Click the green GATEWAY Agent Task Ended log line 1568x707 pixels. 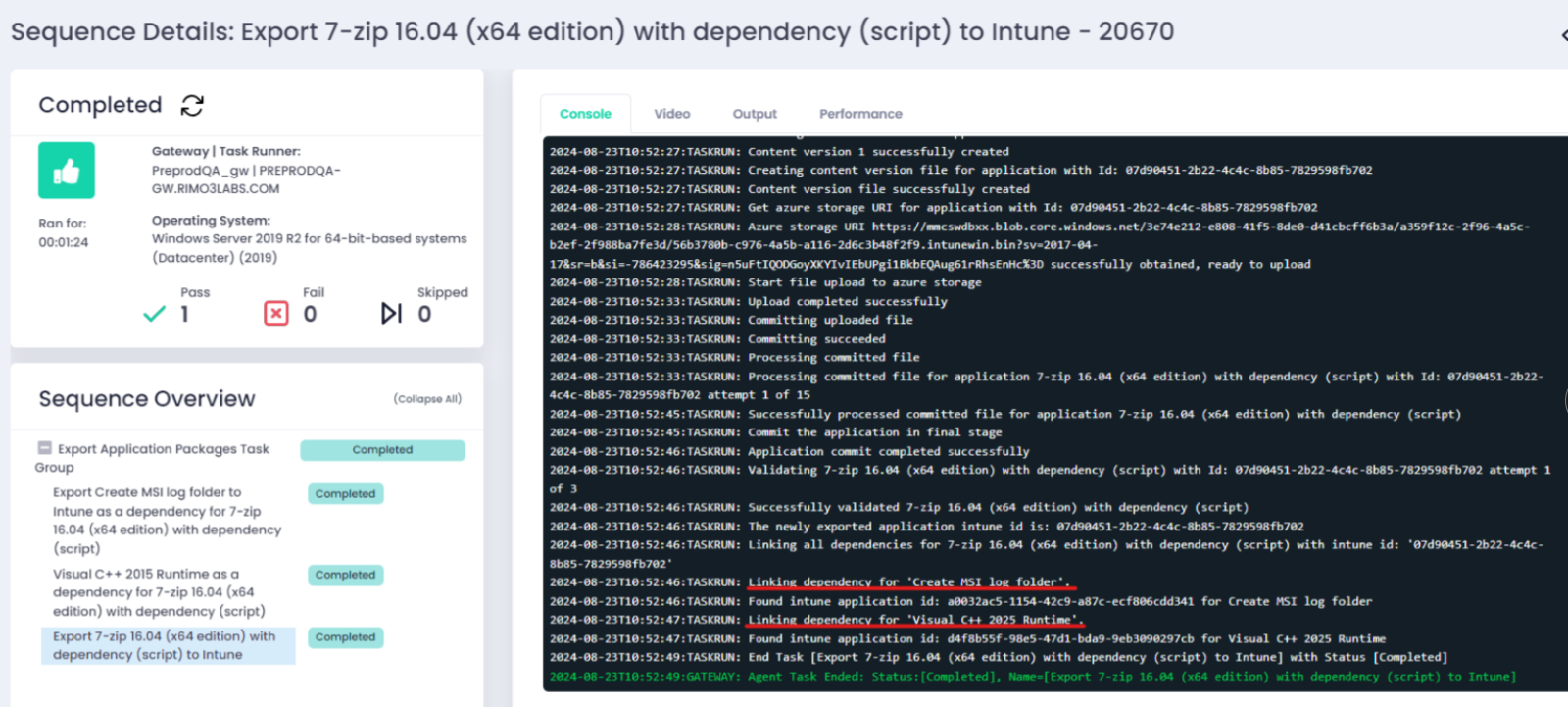tap(1032, 677)
